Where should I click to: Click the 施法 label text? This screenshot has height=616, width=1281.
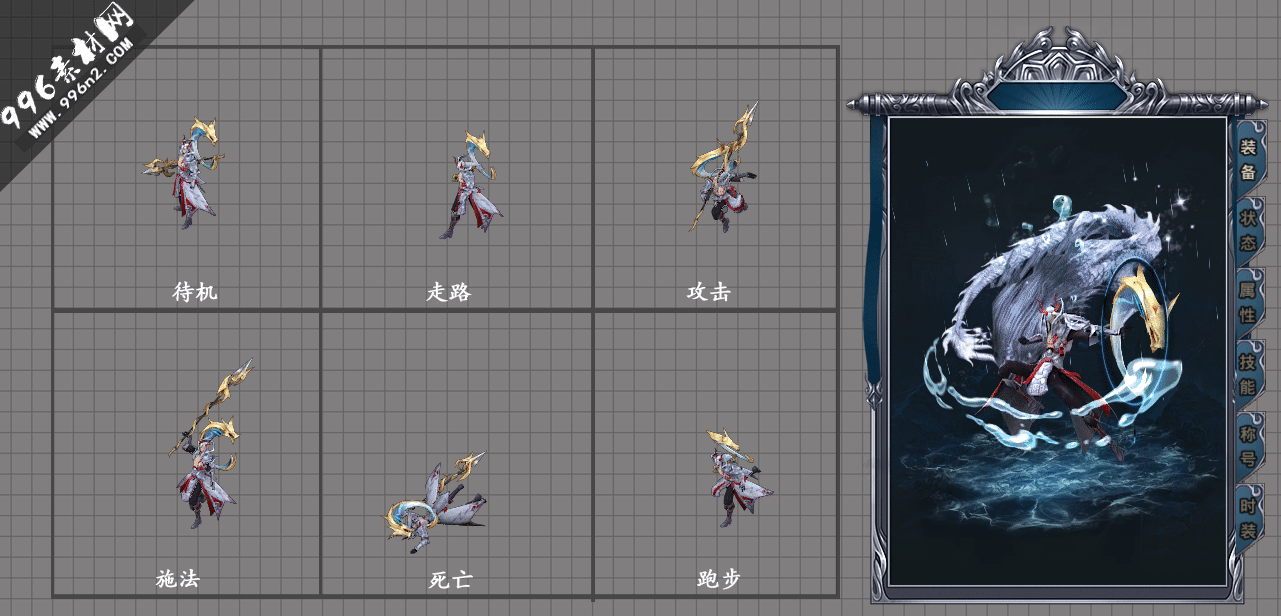click(x=178, y=578)
